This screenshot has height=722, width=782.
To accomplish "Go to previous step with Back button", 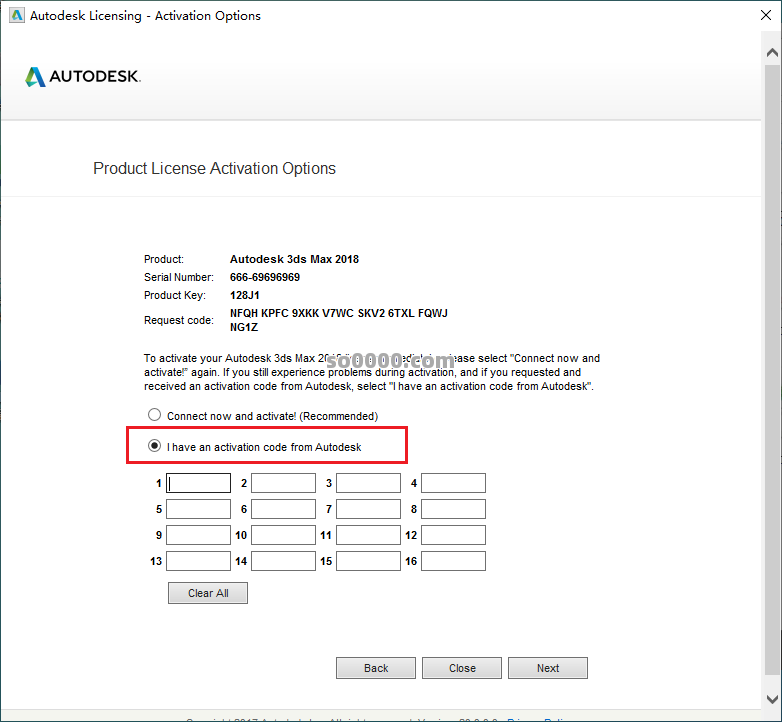I will (376, 668).
